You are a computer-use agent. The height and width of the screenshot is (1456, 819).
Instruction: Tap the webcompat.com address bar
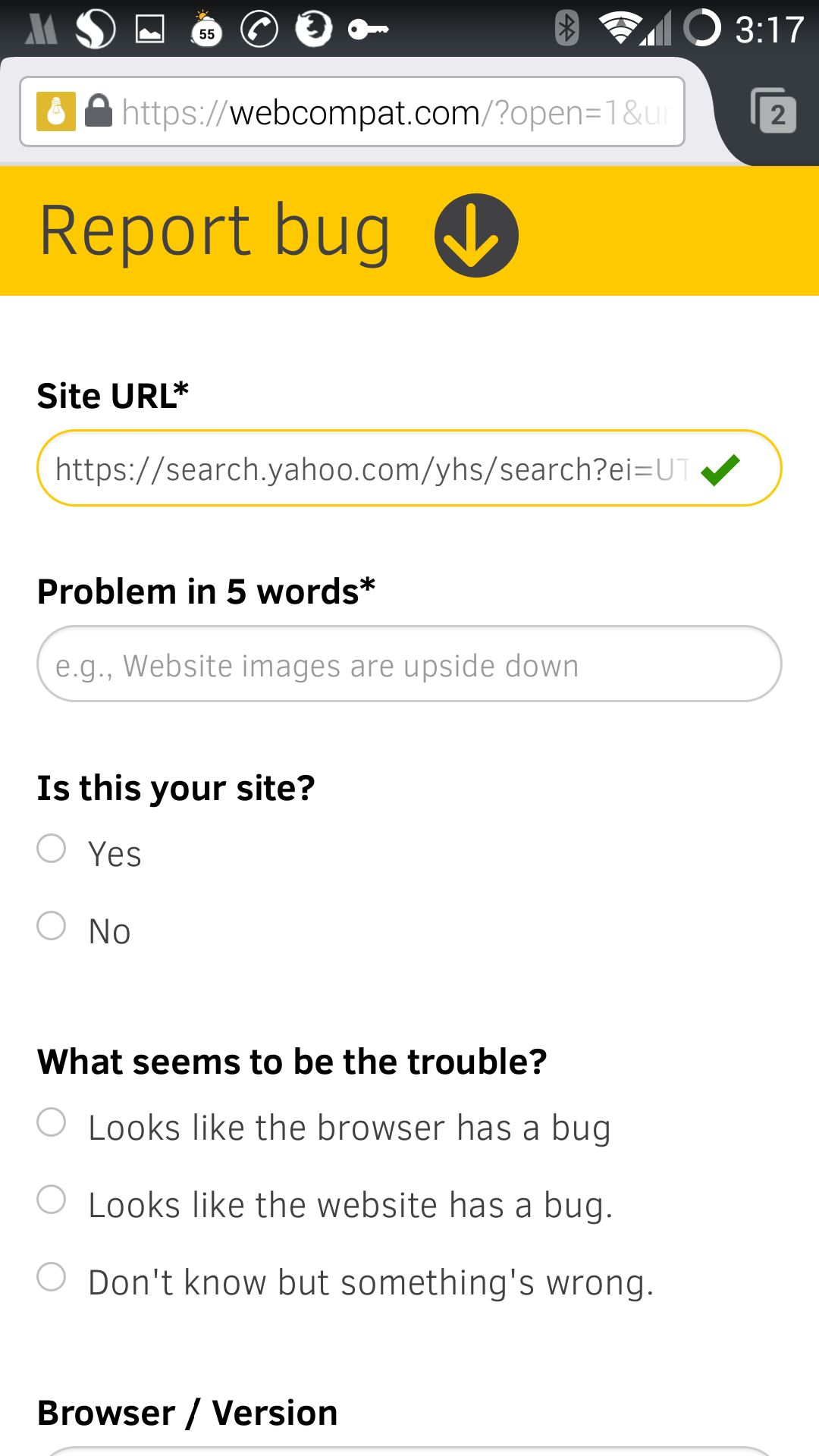[394, 112]
